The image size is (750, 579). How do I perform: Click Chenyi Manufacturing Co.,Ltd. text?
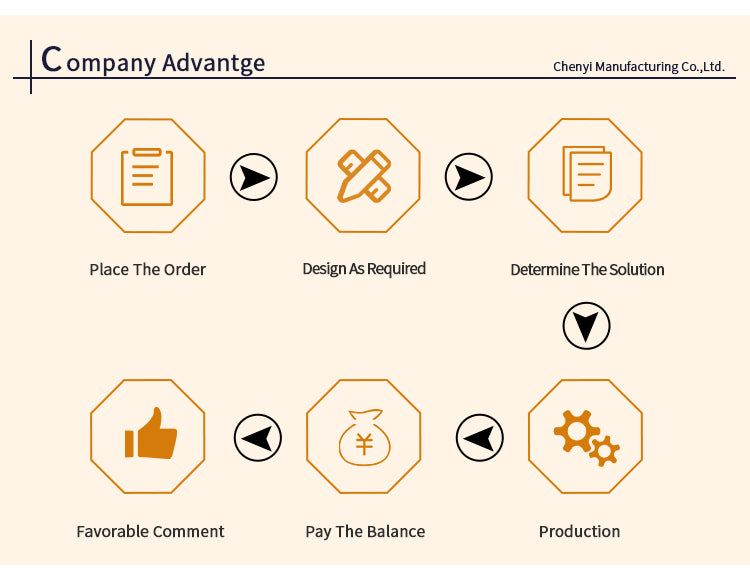(x=638, y=67)
